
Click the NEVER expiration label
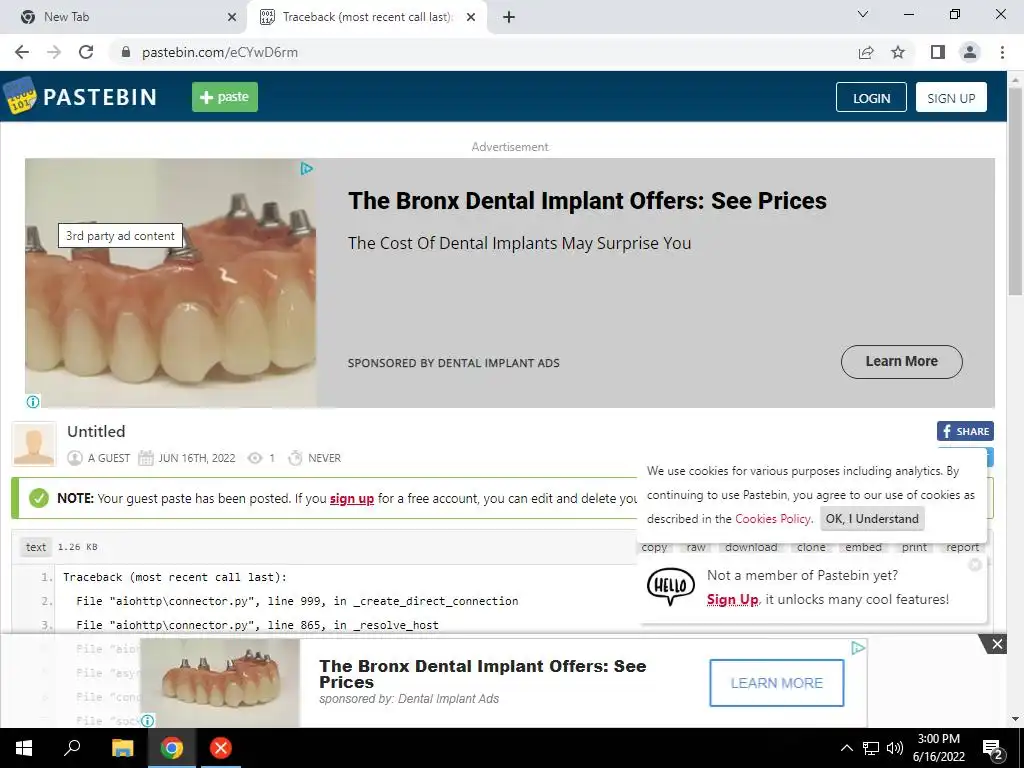tap(325, 458)
